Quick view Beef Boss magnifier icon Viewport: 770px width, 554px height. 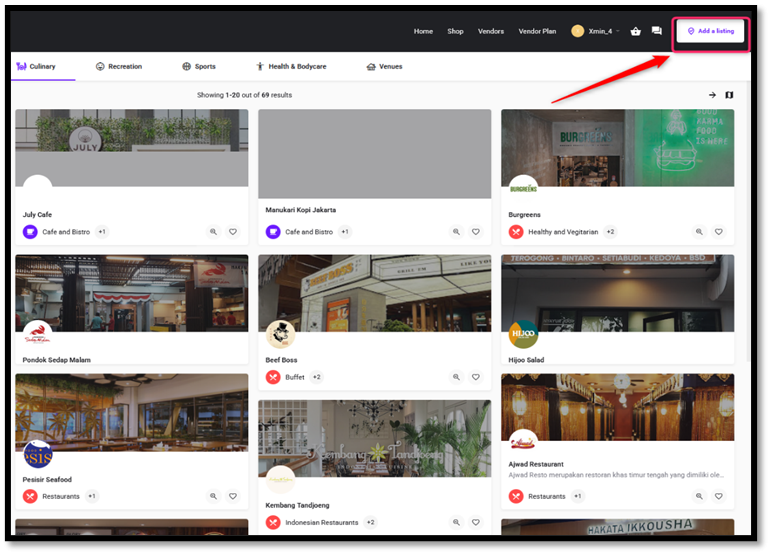tap(456, 377)
